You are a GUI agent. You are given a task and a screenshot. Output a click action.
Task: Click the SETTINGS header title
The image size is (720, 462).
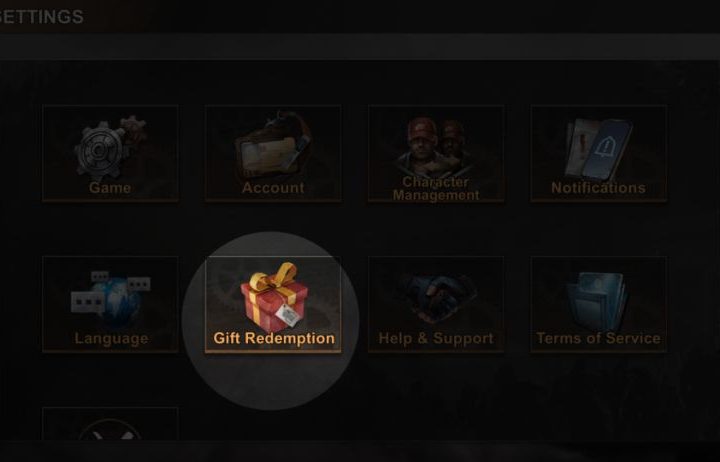coord(41,17)
